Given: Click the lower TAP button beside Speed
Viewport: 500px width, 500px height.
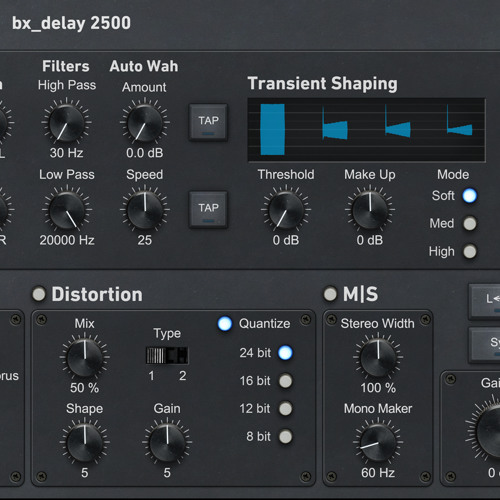Looking at the screenshot, I should pos(208,210).
